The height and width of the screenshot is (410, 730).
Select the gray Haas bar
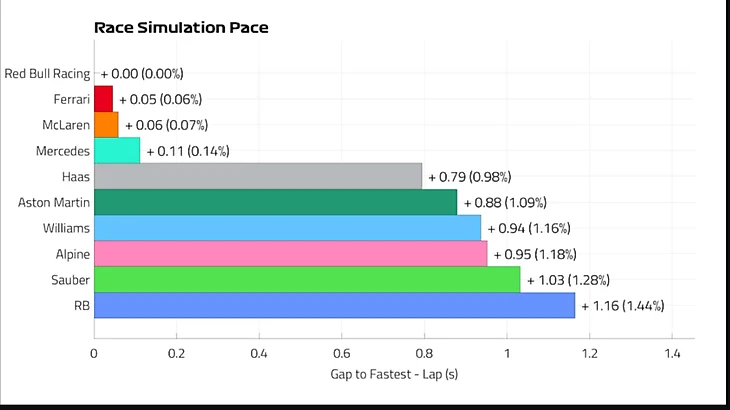[x=258, y=177]
